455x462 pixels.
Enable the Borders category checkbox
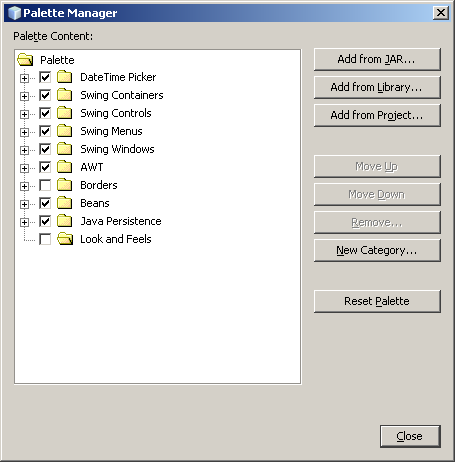45,185
